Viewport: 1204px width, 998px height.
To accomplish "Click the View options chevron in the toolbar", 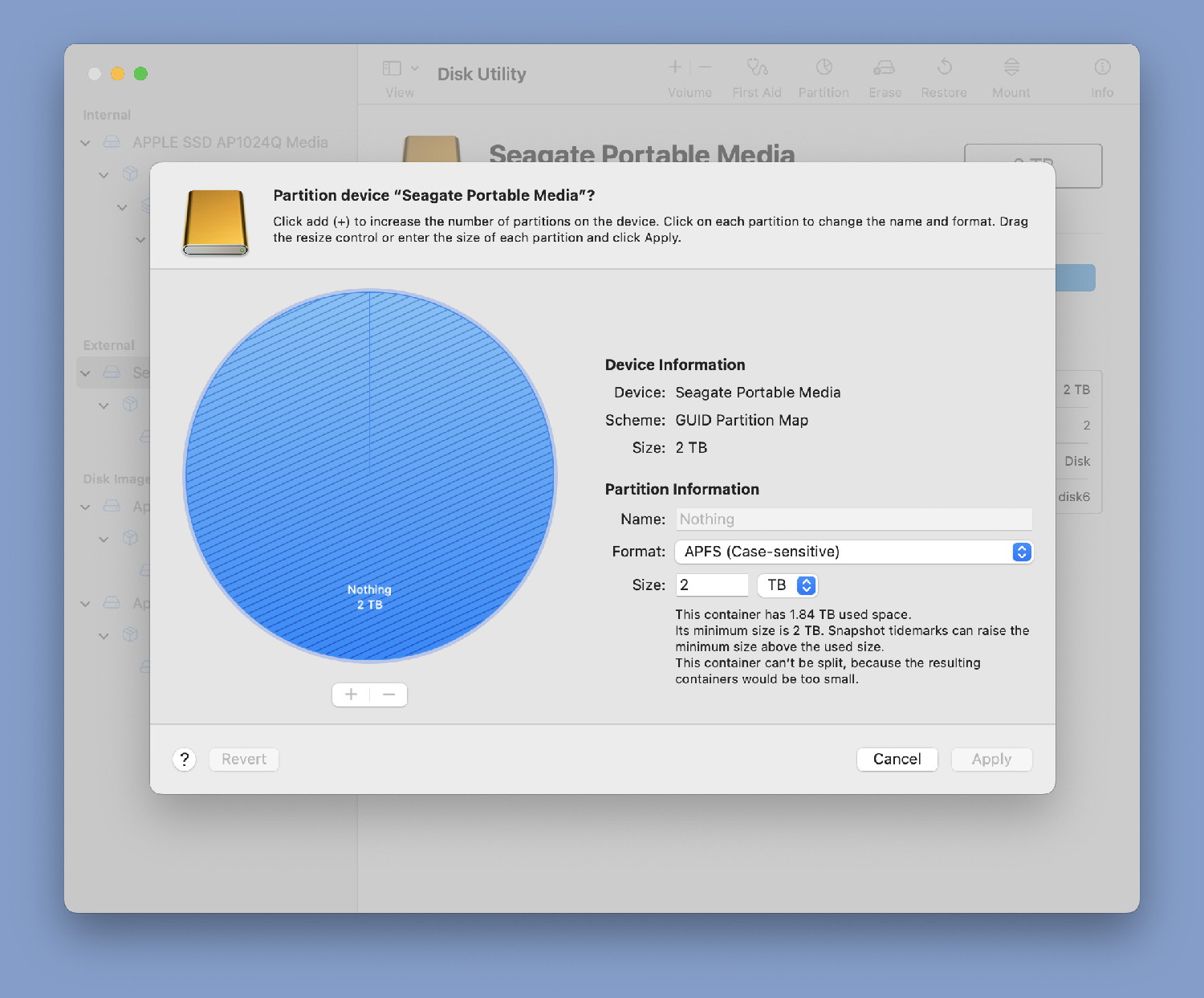I will (x=415, y=68).
